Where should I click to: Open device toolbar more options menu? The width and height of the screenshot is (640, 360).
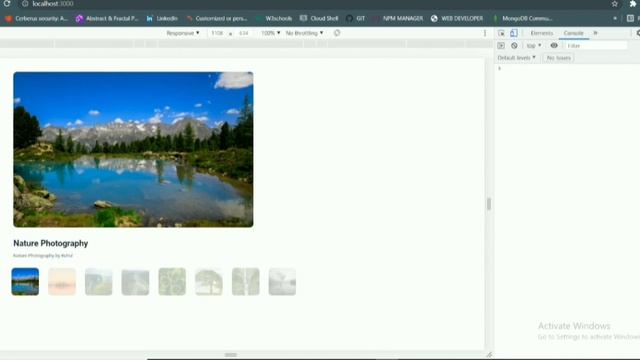484,33
